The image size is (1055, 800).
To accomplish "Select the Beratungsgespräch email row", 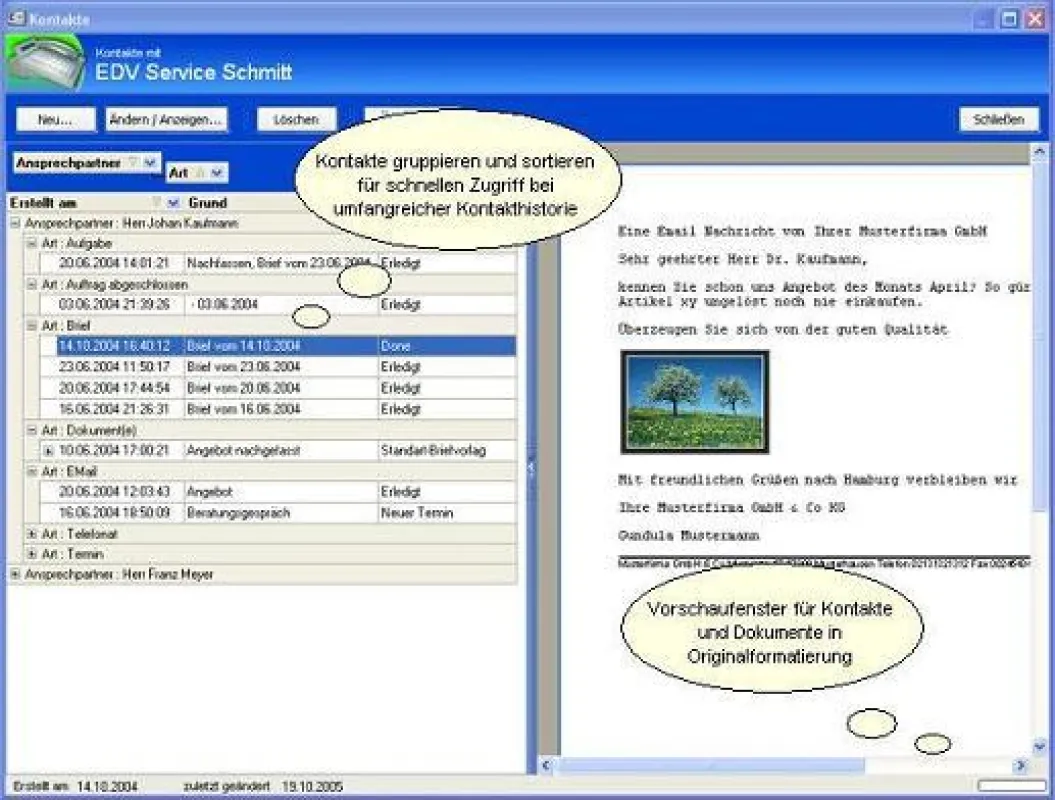I will [278, 513].
